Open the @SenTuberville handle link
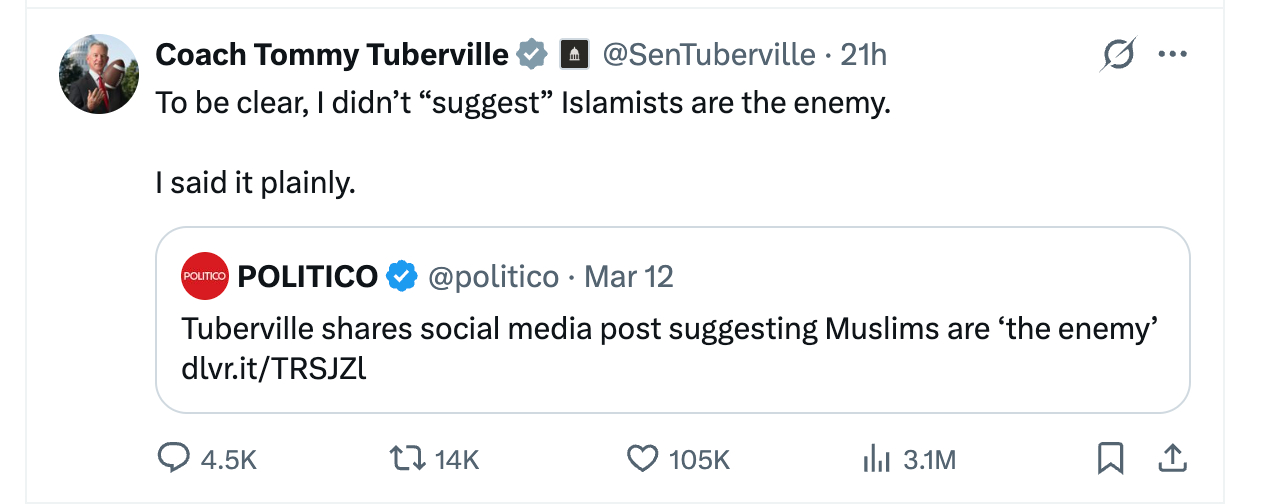Viewport: 1282px width, 504px height. click(708, 54)
